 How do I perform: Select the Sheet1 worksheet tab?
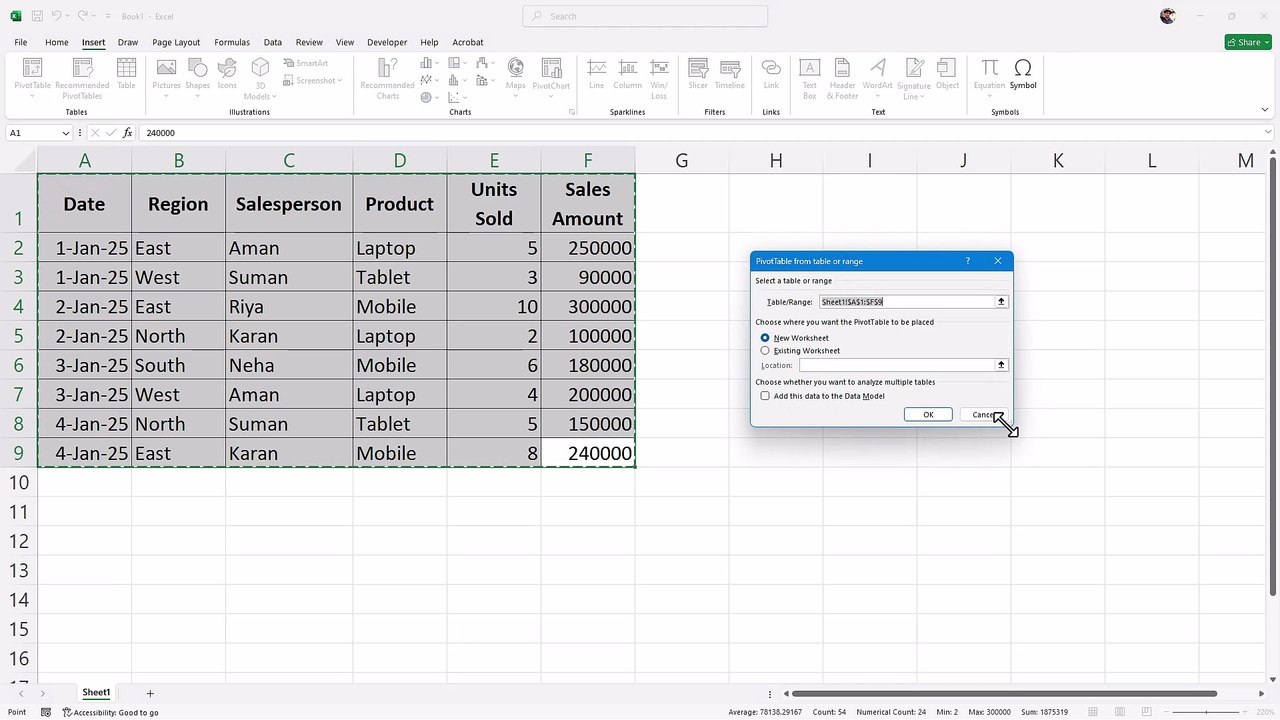pyautogui.click(x=96, y=692)
